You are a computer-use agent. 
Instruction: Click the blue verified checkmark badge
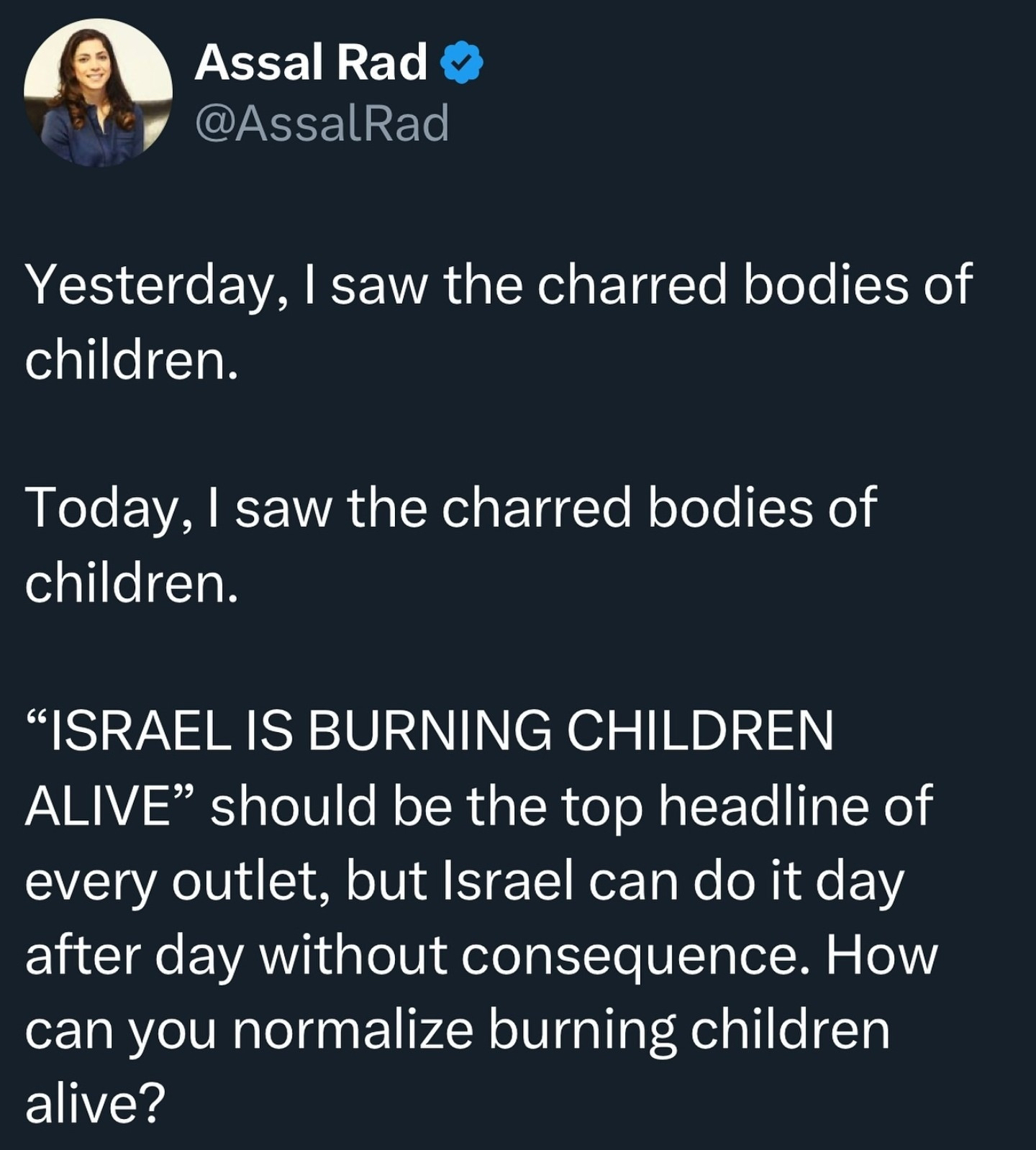461,63
